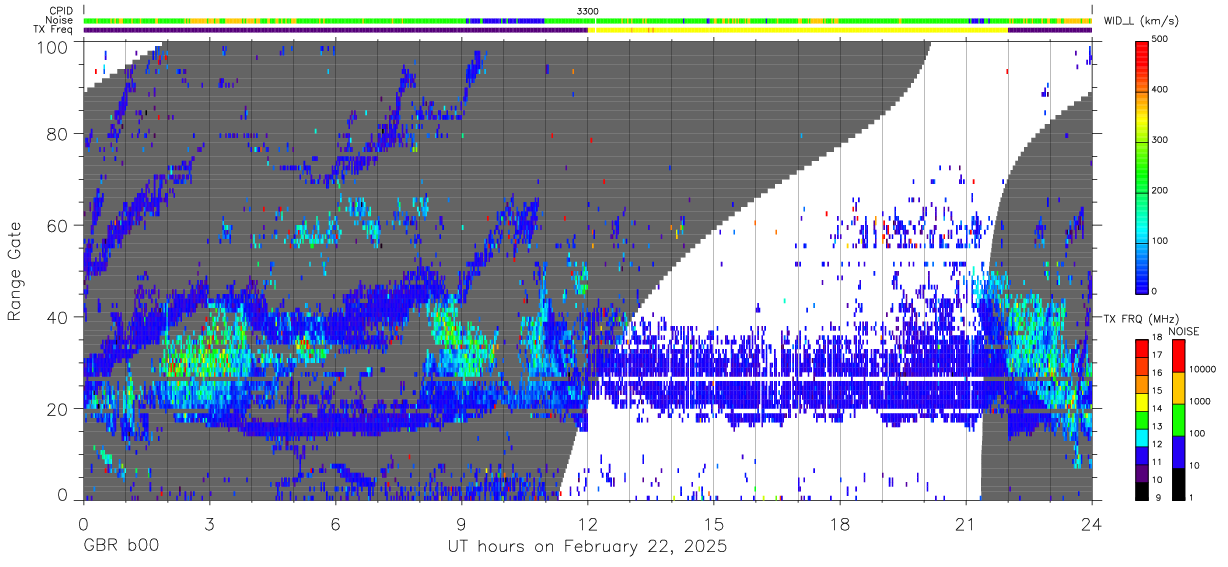
Task: Click the CPID row label
Action: (60, 11)
